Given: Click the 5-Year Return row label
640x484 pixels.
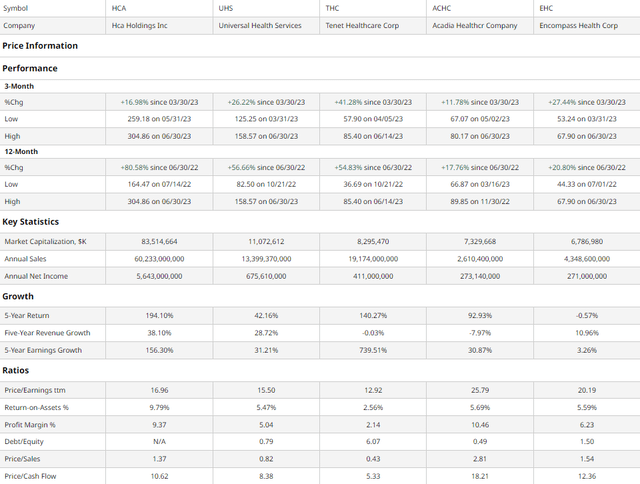Looking at the screenshot, I should [x=27, y=315].
